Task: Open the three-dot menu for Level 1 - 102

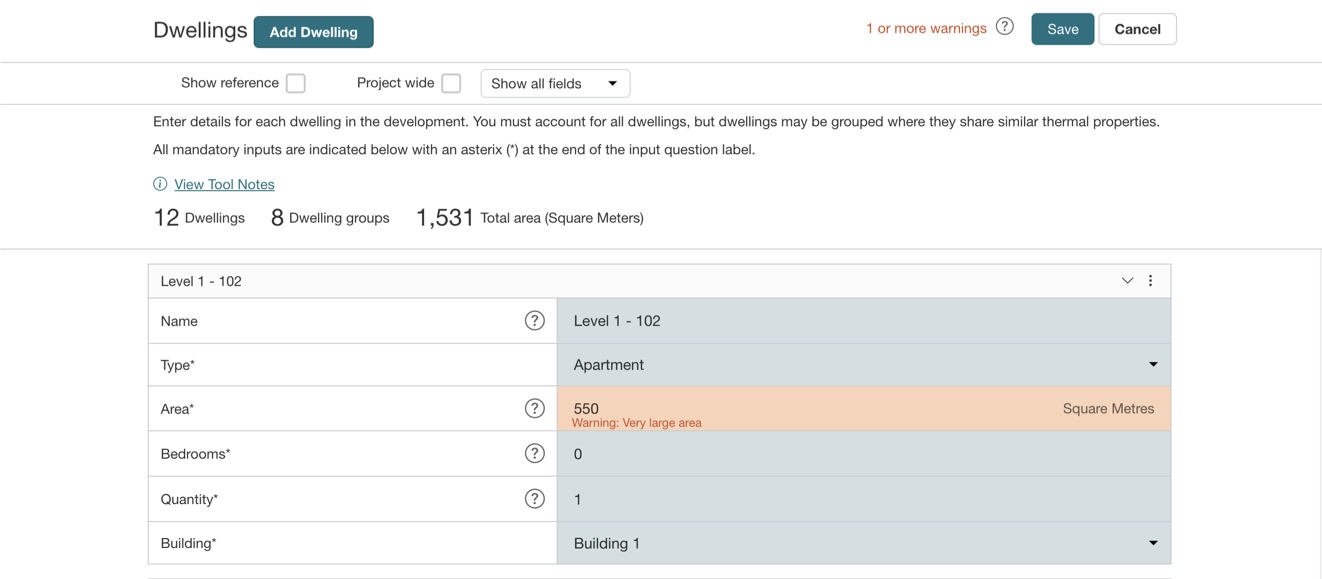Action: (1151, 281)
